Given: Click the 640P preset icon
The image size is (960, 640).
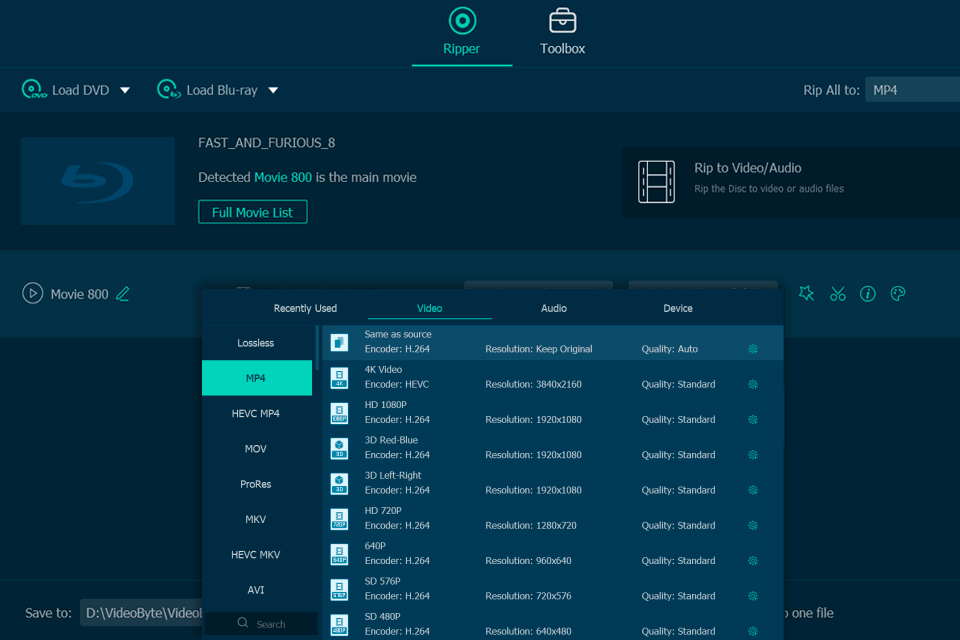Looking at the screenshot, I should 339,554.
